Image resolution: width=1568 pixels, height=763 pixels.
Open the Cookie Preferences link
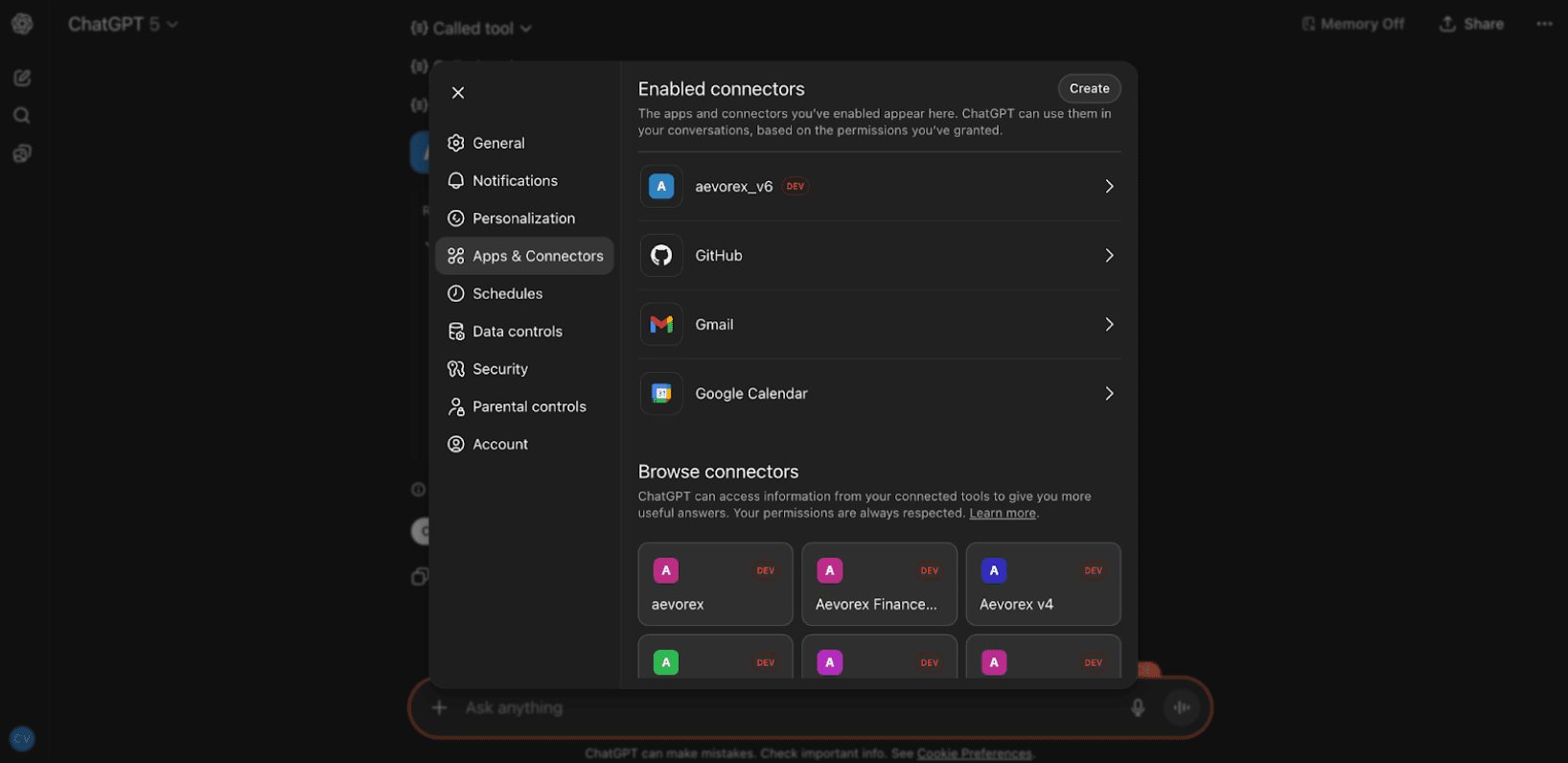975,753
